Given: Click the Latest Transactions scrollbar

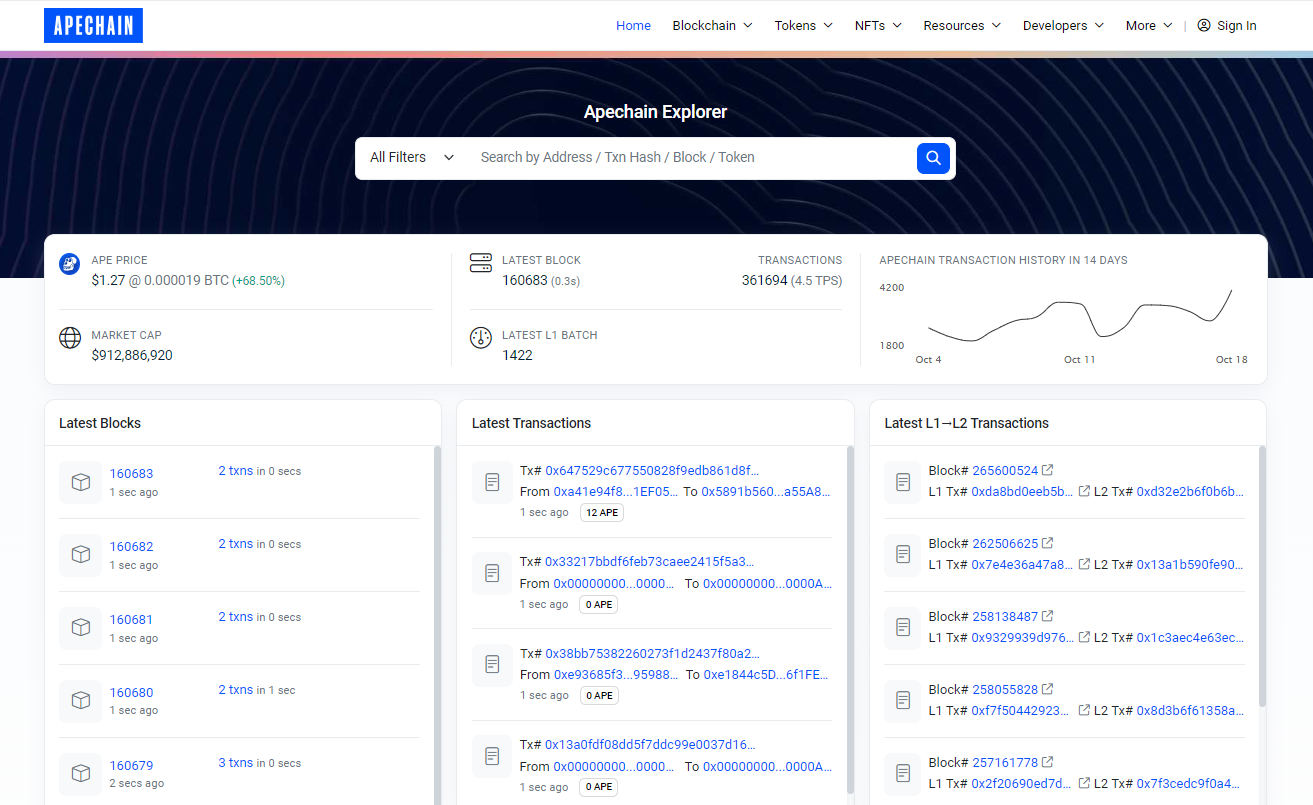Looking at the screenshot, I should coord(850,620).
